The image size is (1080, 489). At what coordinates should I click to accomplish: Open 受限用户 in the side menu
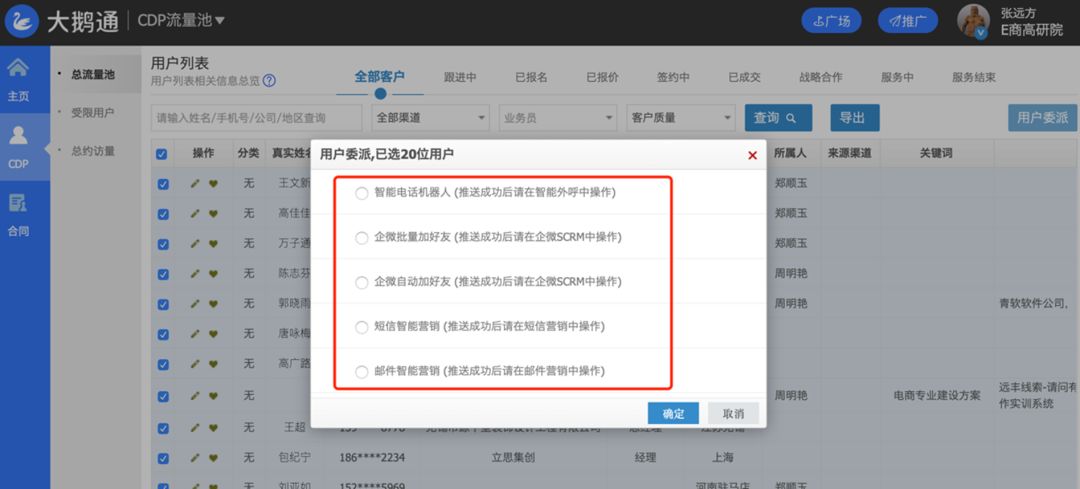[x=93, y=112]
